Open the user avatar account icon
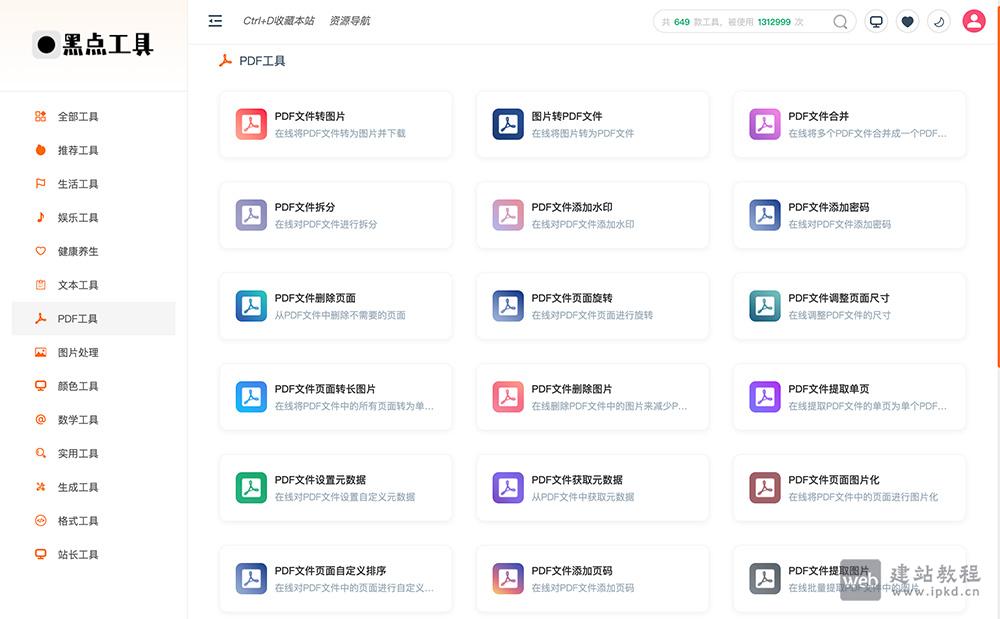The width and height of the screenshot is (1000, 619). coord(973,20)
